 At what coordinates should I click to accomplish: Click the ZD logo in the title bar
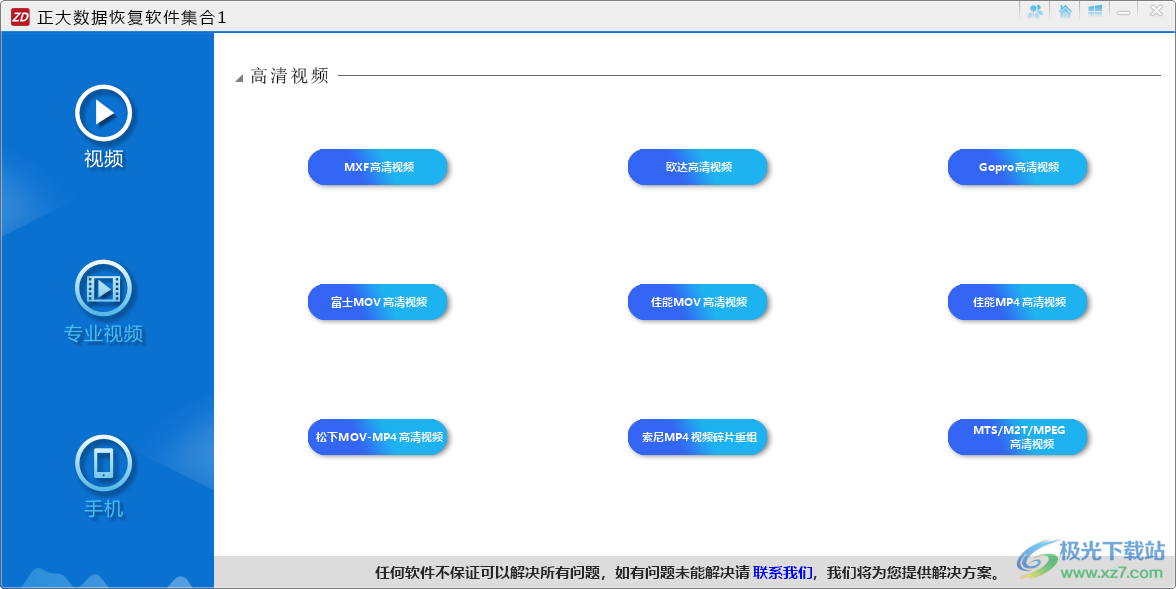pyautogui.click(x=20, y=17)
